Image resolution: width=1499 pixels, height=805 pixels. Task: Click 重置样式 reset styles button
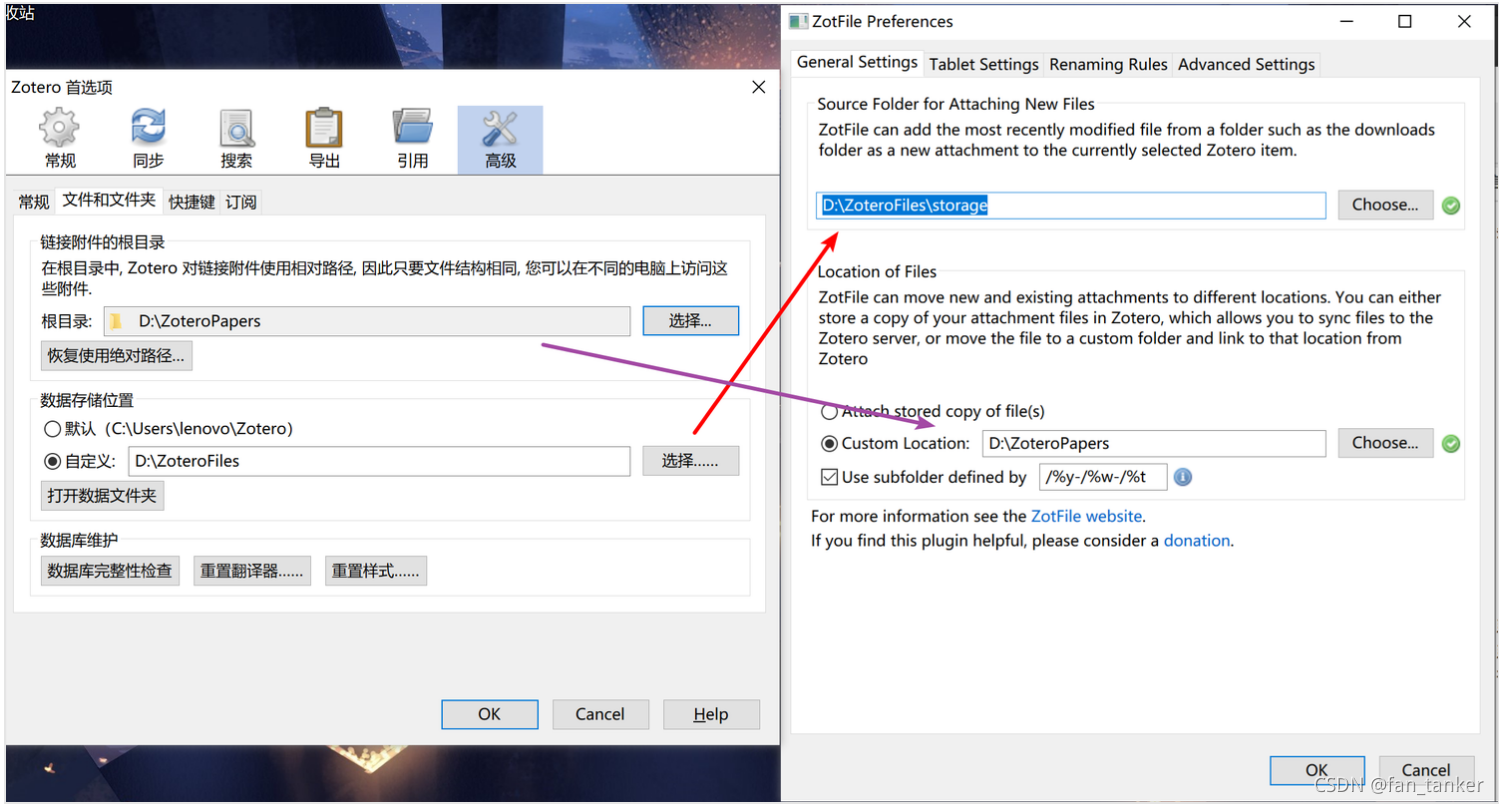point(376,571)
